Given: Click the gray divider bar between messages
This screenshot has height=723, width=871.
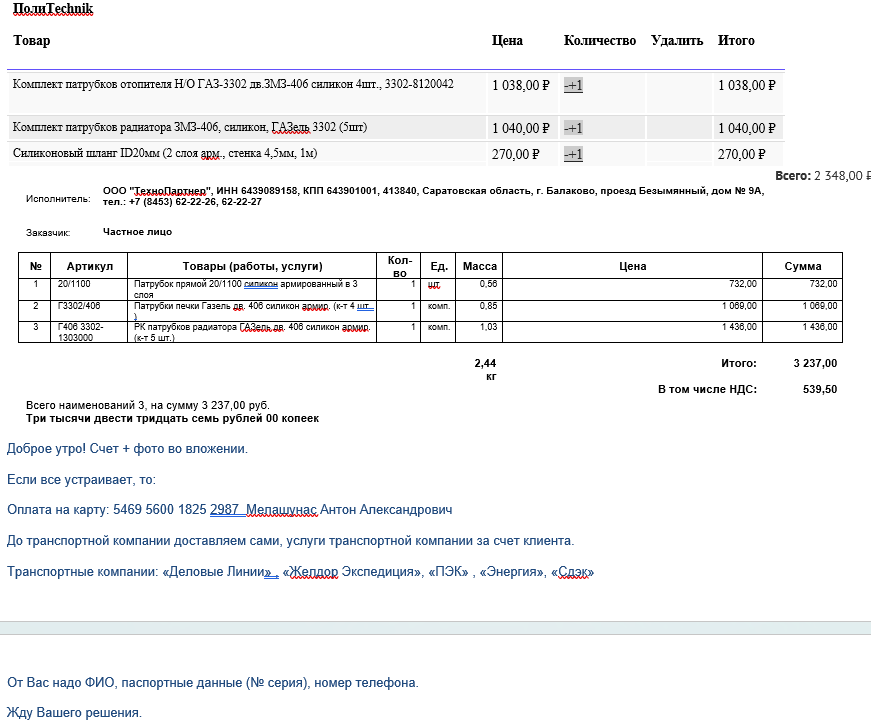Looking at the screenshot, I should (x=436, y=628).
